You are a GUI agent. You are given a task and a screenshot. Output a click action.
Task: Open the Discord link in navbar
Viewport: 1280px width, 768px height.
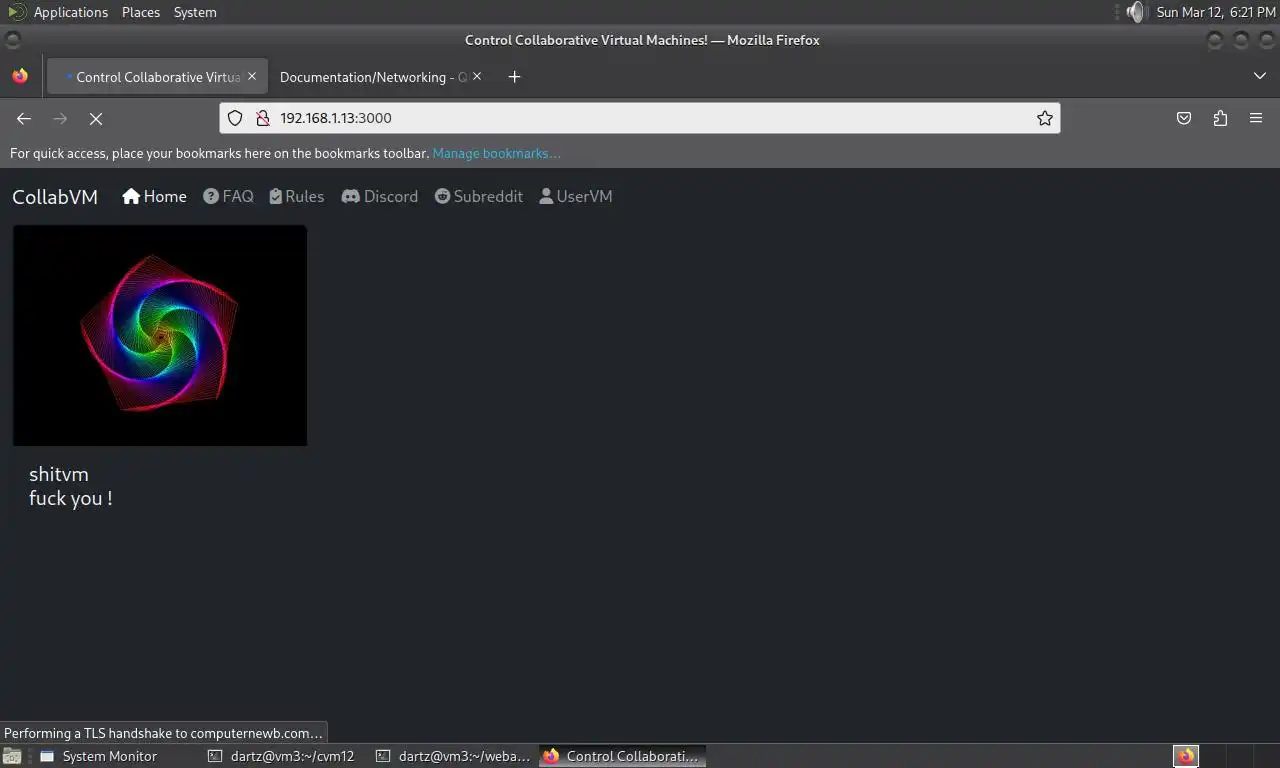pos(380,196)
